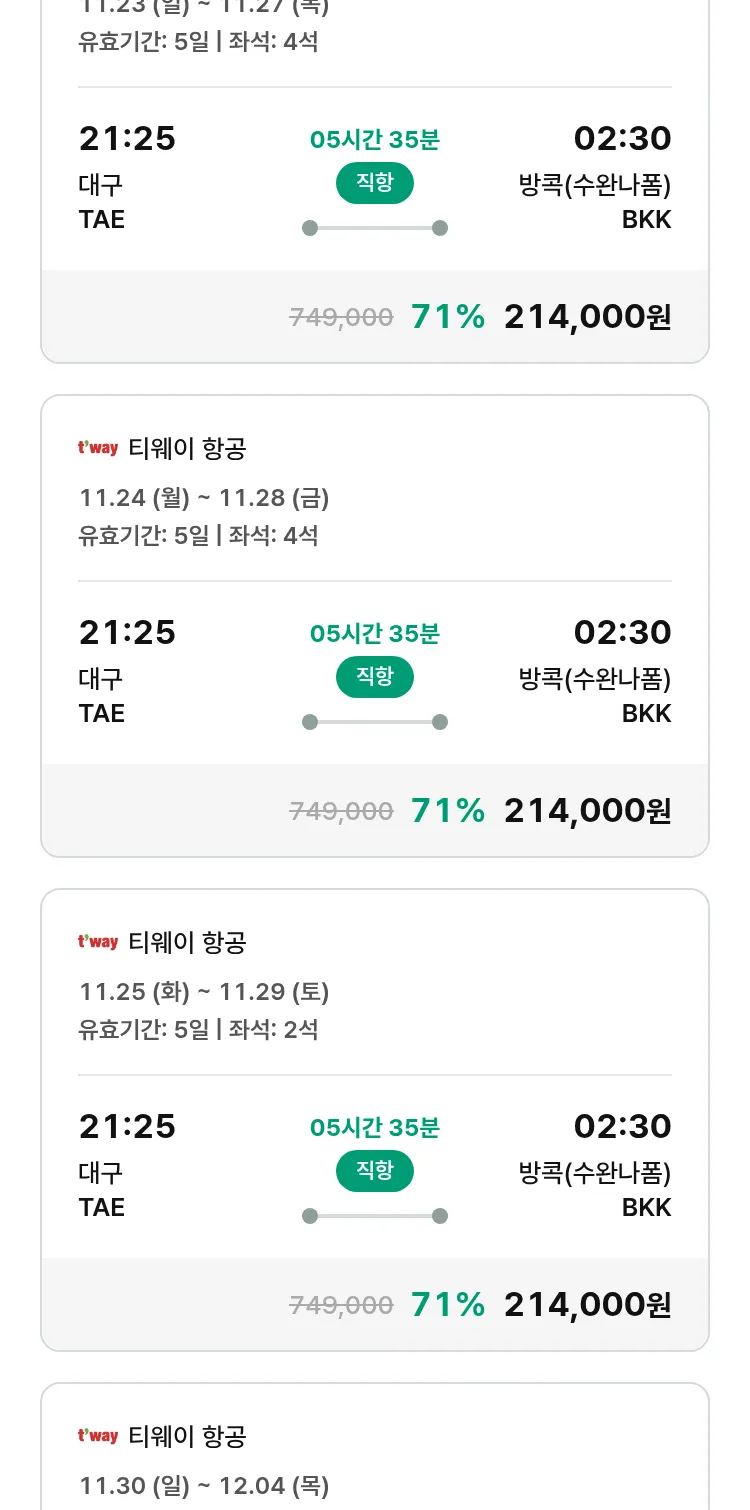Tap the t'way logo on the 11.25 flight card
This screenshot has height=1510, width=750.
pos(98,942)
